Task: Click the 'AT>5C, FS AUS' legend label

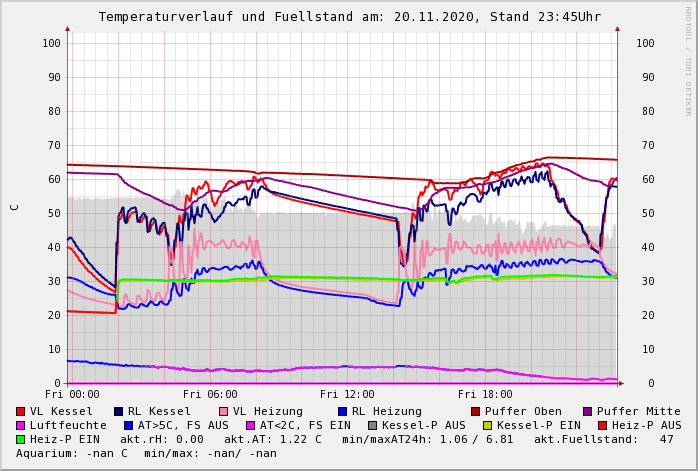Action: [x=183, y=425]
